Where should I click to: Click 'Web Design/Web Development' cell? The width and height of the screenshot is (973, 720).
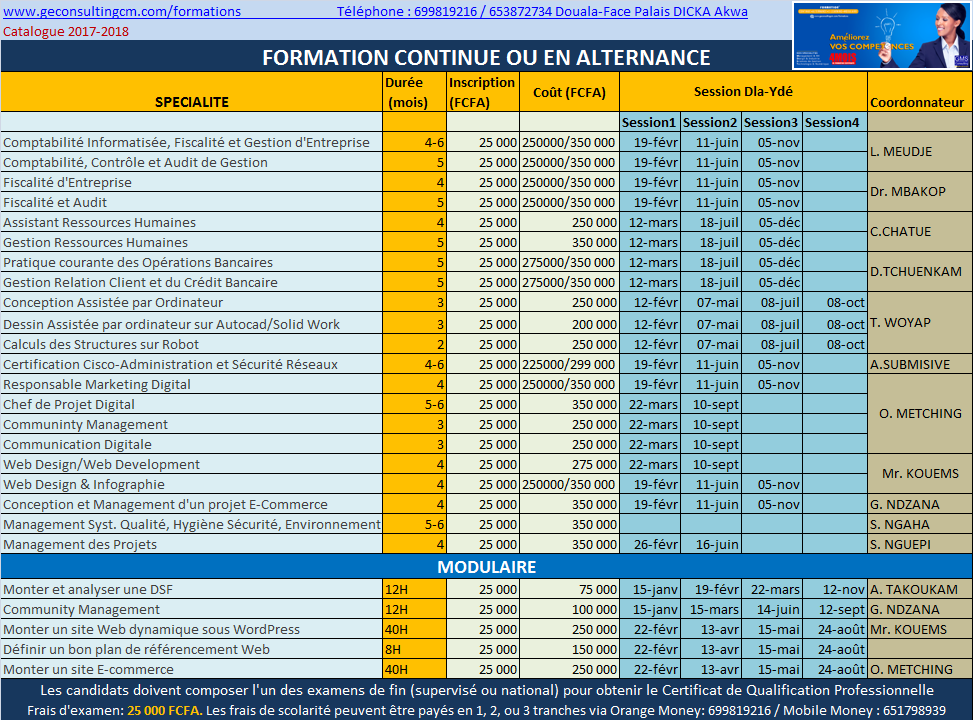click(x=192, y=464)
